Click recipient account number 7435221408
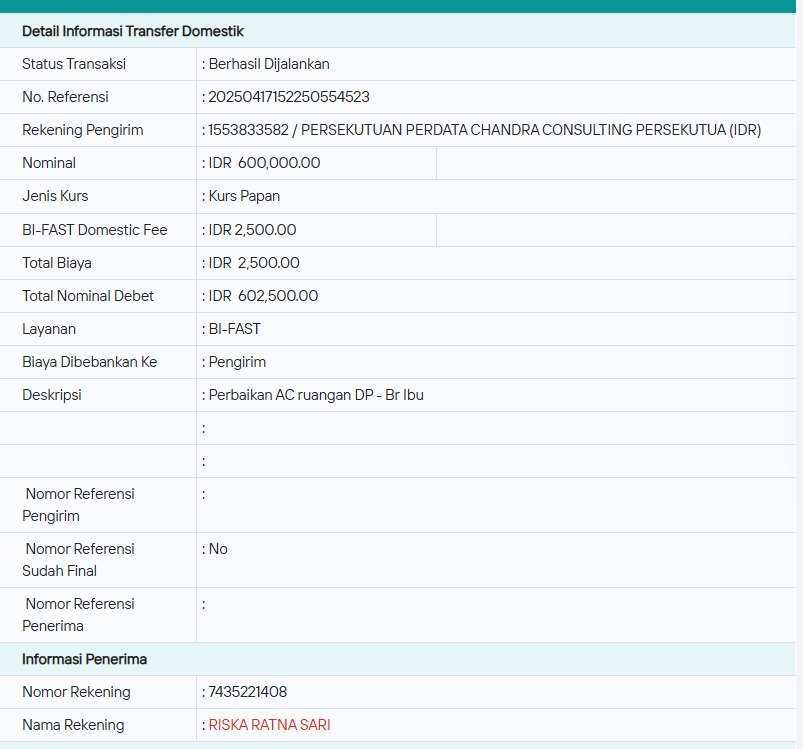803x749 pixels. [x=248, y=692]
